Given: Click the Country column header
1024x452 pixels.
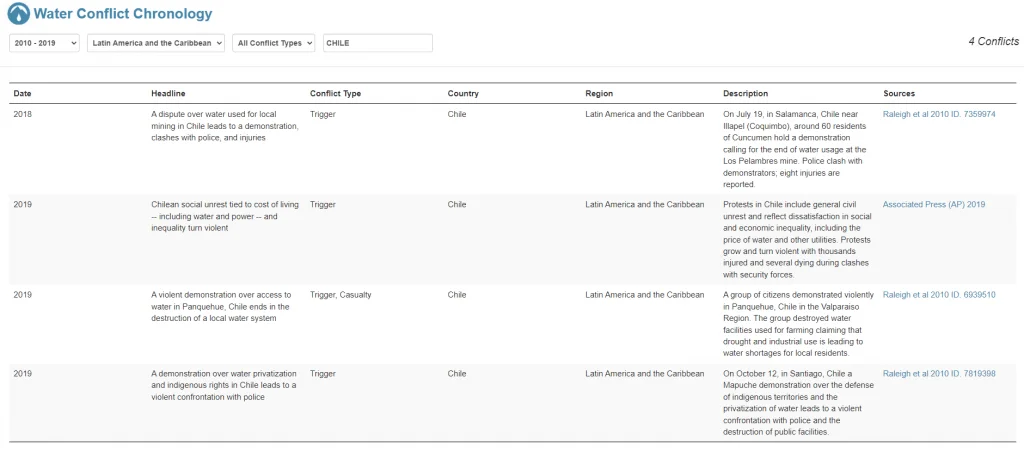Looking at the screenshot, I should pos(463,93).
